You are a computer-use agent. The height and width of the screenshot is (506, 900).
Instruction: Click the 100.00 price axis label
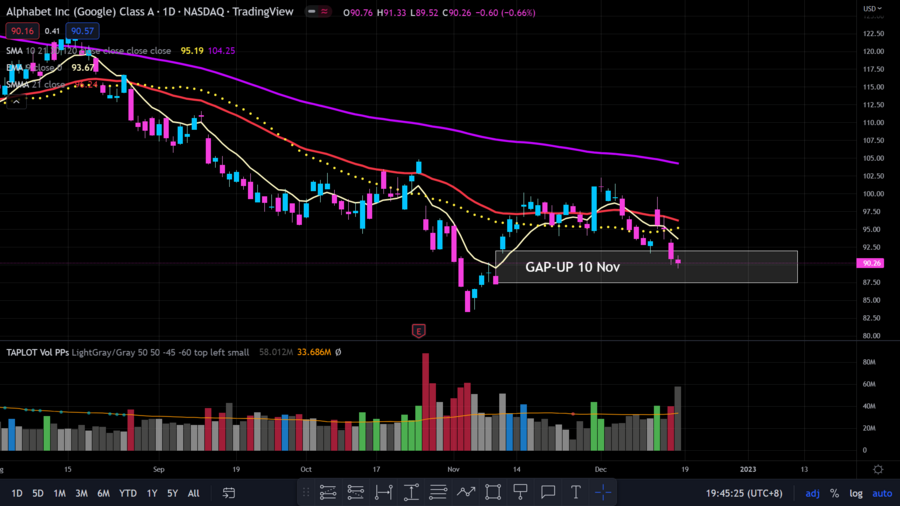click(x=873, y=194)
